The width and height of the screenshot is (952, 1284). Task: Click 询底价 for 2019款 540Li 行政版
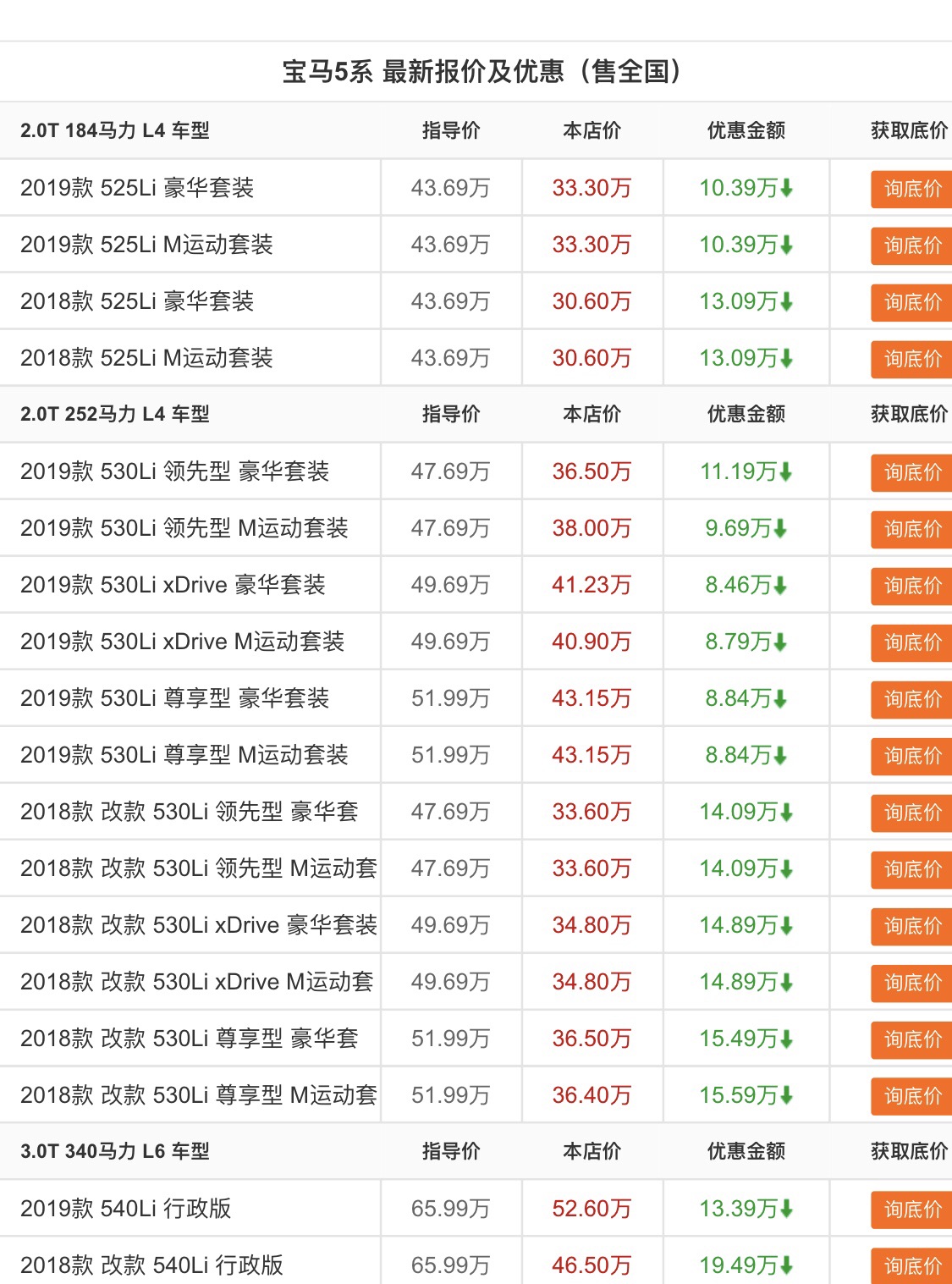(x=911, y=1210)
